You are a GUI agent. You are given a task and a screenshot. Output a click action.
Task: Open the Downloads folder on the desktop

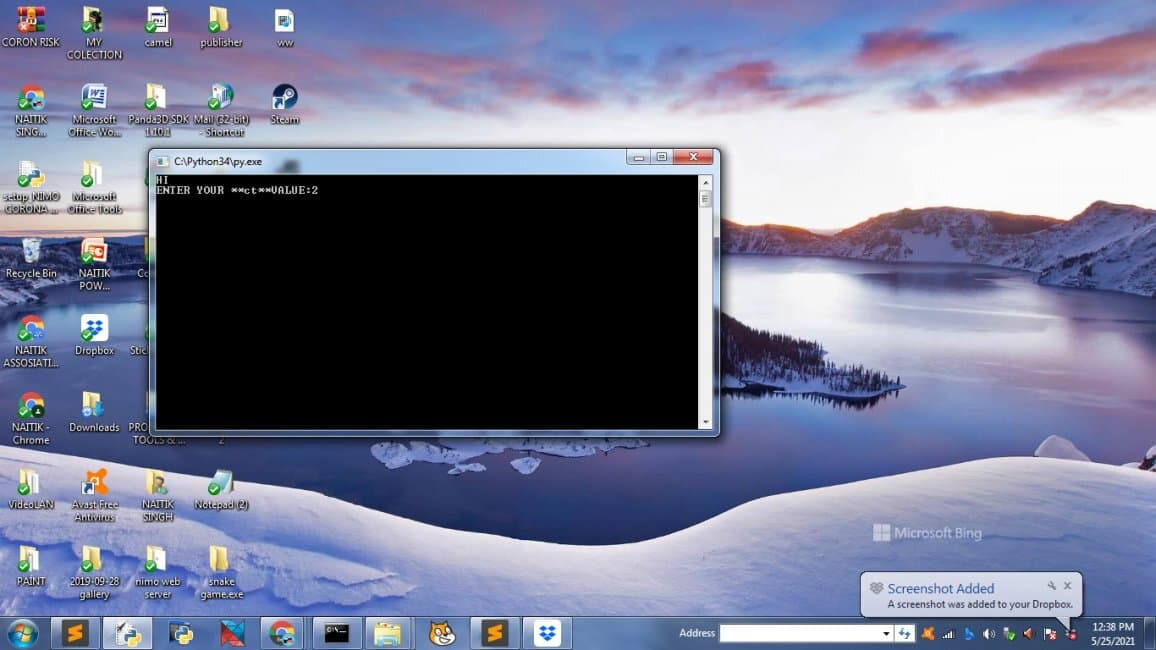(94, 412)
